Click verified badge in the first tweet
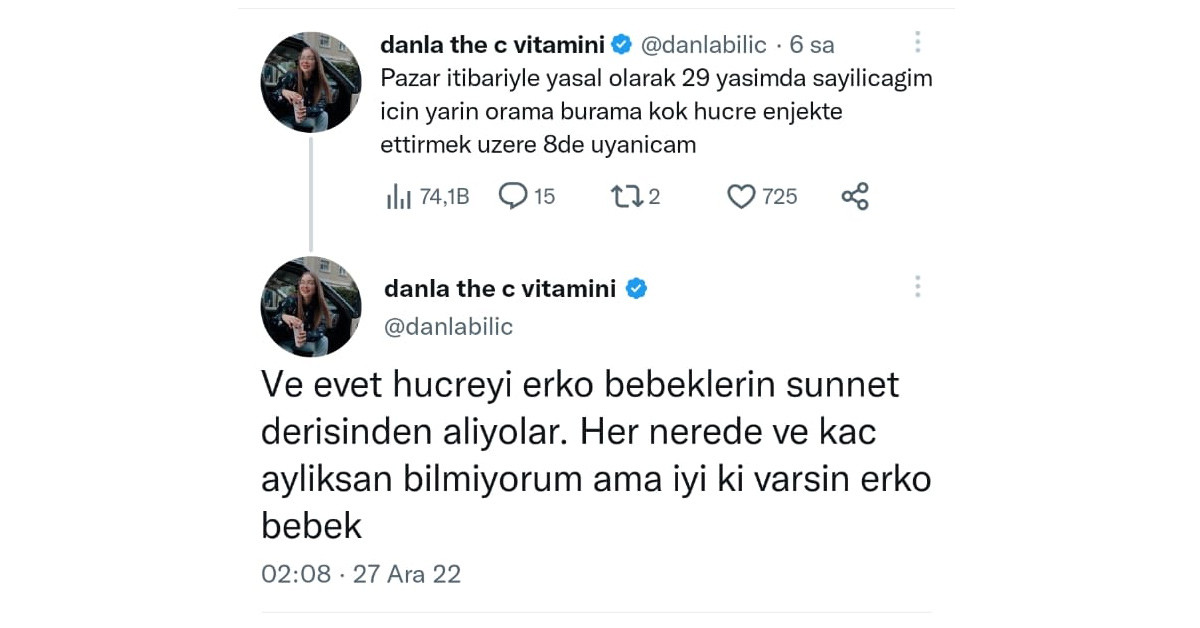1200x628 pixels. [621, 45]
